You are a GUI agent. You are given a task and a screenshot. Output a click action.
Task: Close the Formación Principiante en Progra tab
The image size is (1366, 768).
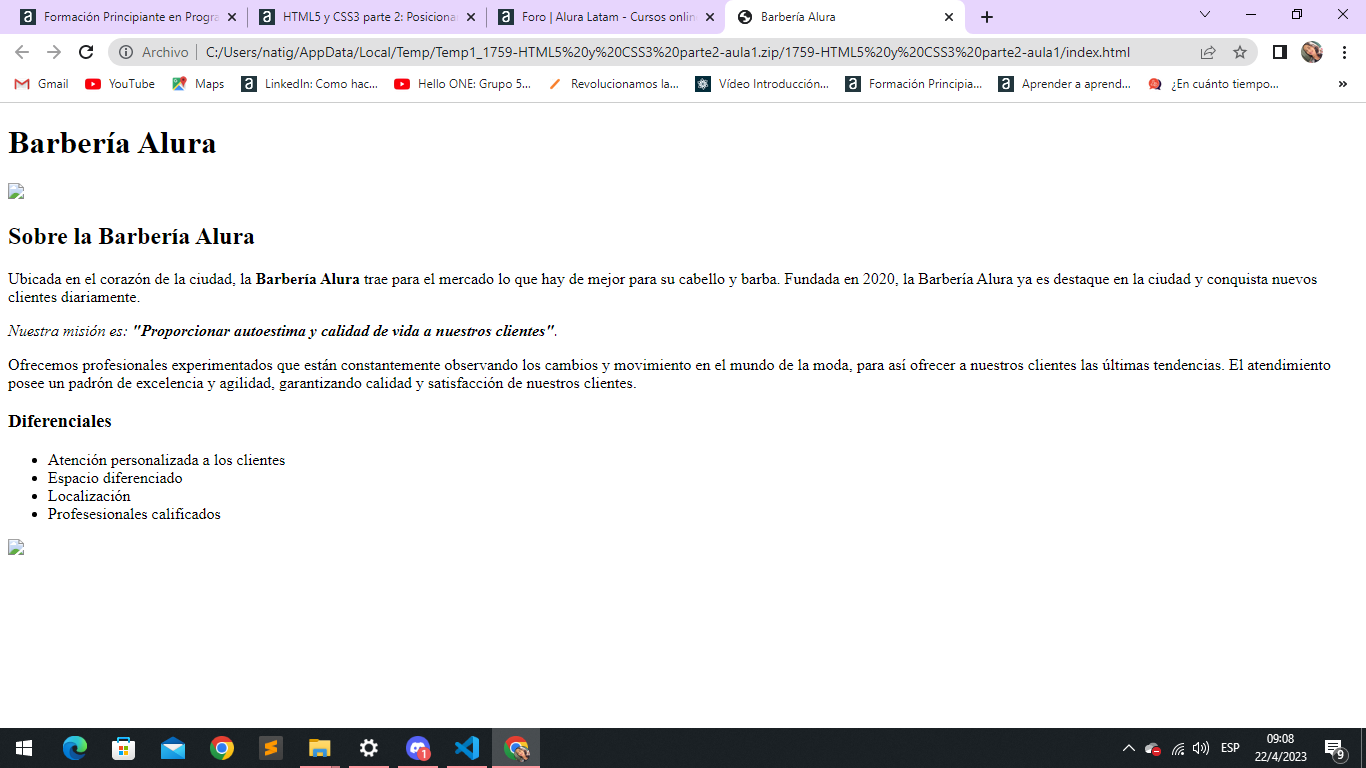click(x=232, y=17)
